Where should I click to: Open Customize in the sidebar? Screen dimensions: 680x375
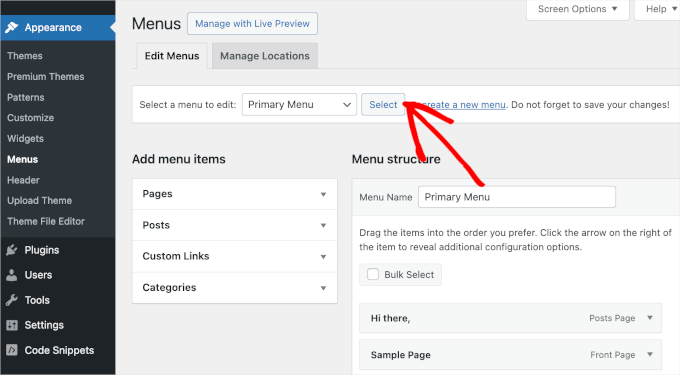[x=30, y=118]
